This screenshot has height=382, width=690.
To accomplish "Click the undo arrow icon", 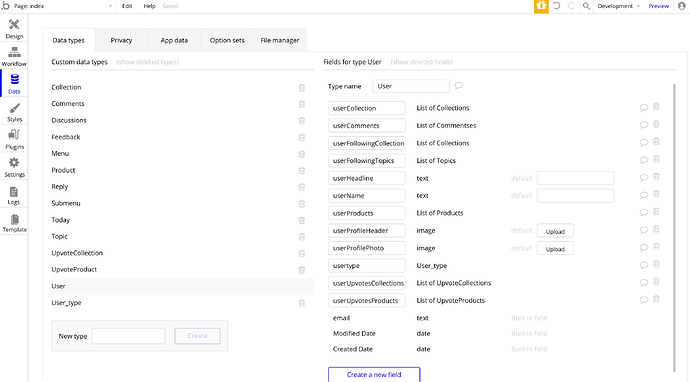I will [557, 6].
